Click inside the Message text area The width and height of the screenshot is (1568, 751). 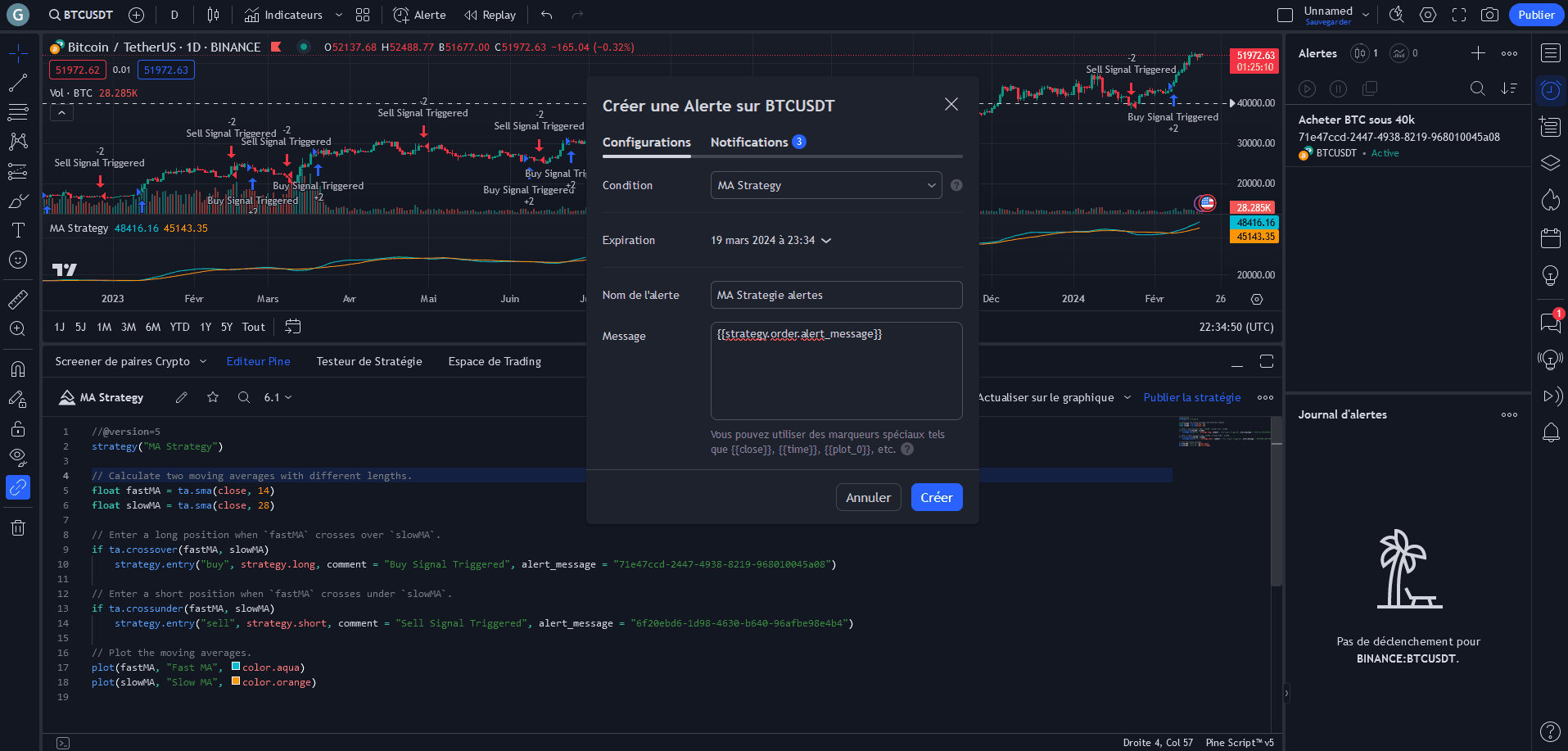[x=836, y=371]
